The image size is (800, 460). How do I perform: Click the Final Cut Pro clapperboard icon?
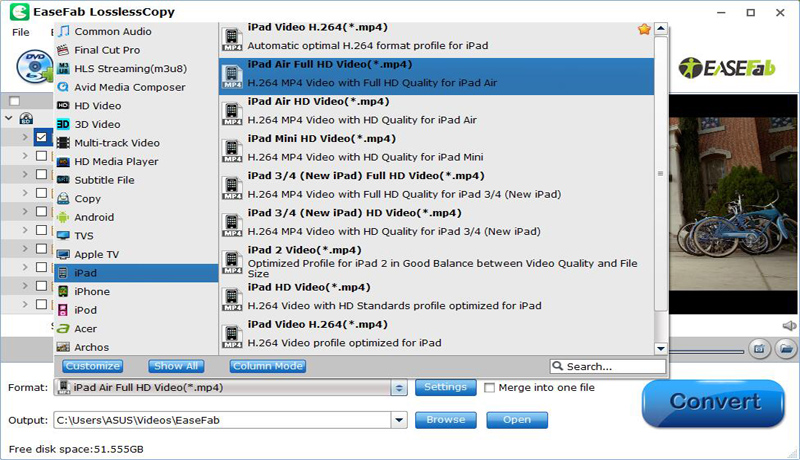pyautogui.click(x=63, y=50)
